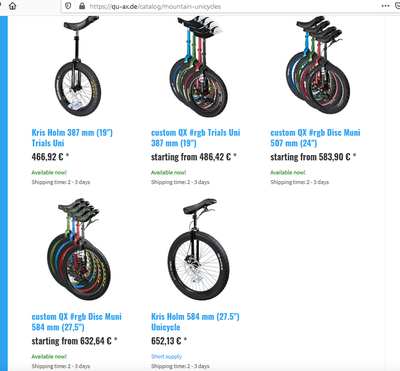Open the custom QX #rgb Trials Uni image
This screenshot has width=400, height=371.
(199, 67)
